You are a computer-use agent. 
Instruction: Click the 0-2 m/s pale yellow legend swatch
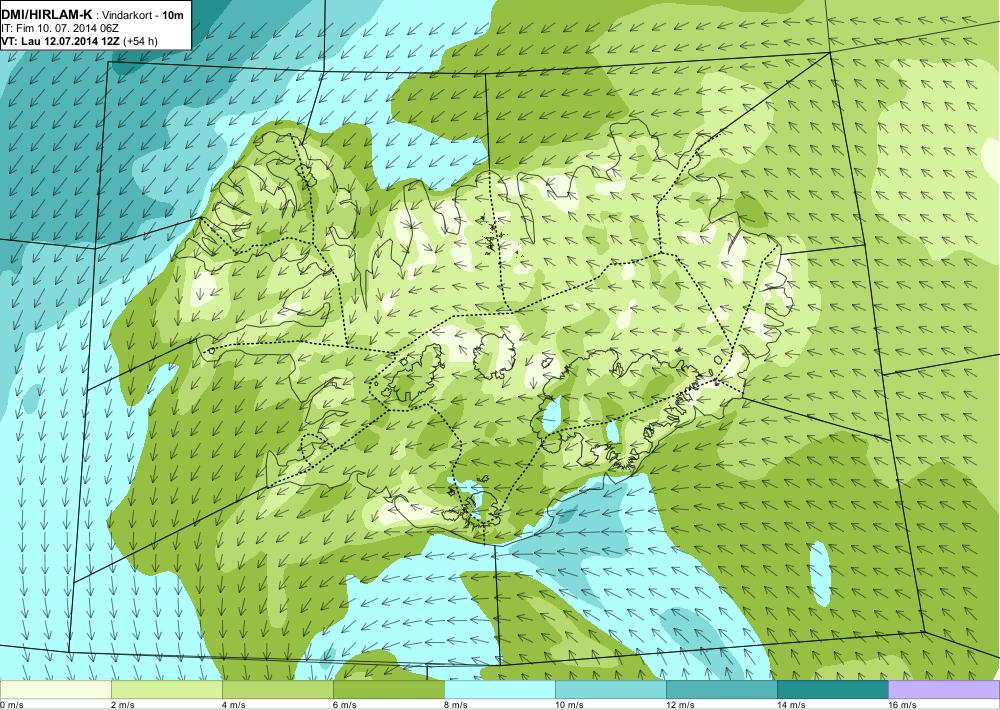coord(55,690)
